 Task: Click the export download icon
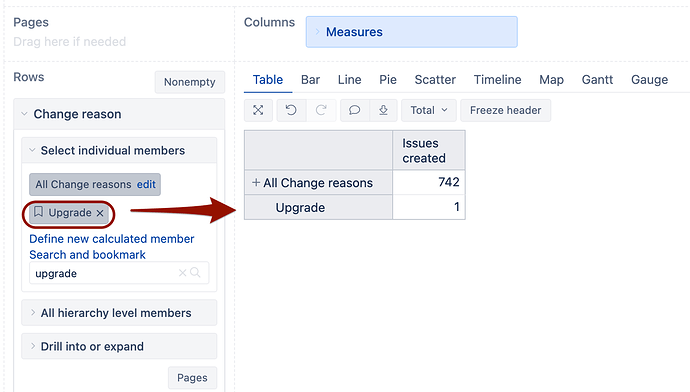point(383,110)
